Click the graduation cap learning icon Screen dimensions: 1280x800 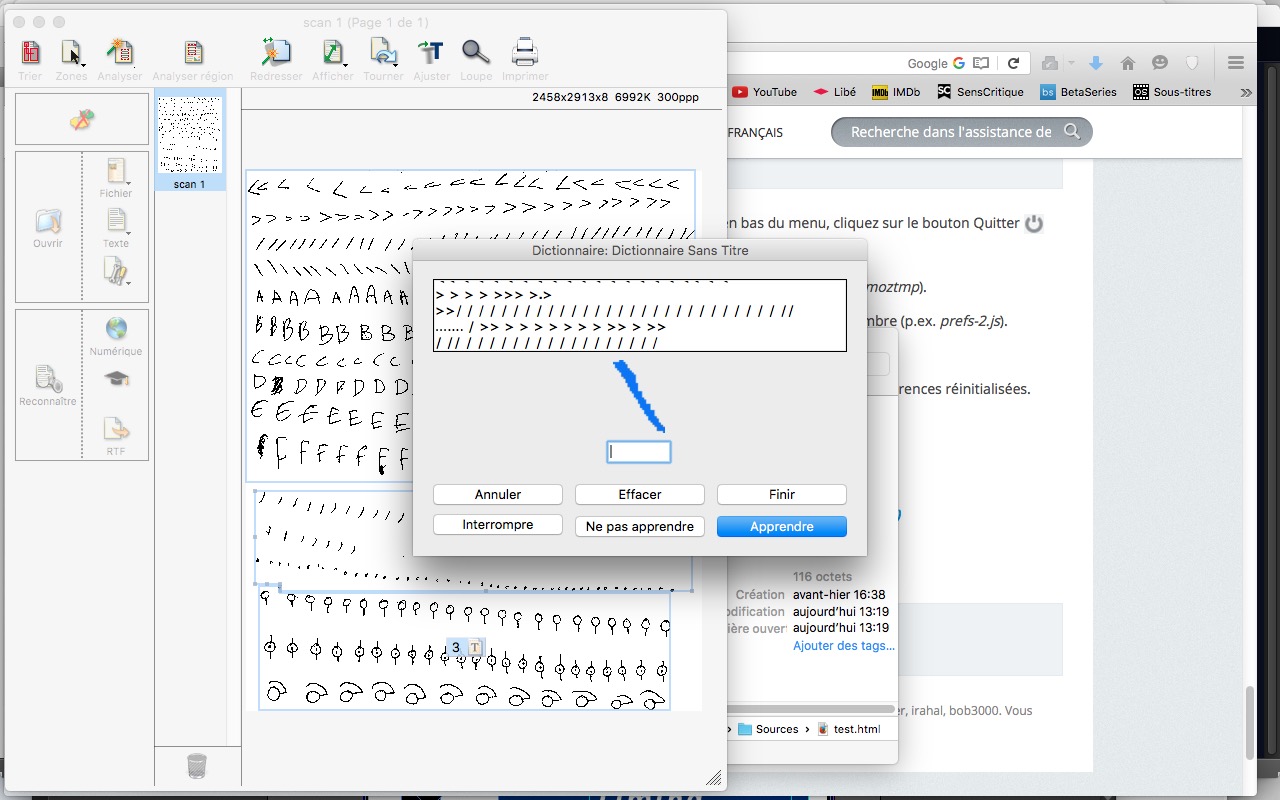coord(116,379)
